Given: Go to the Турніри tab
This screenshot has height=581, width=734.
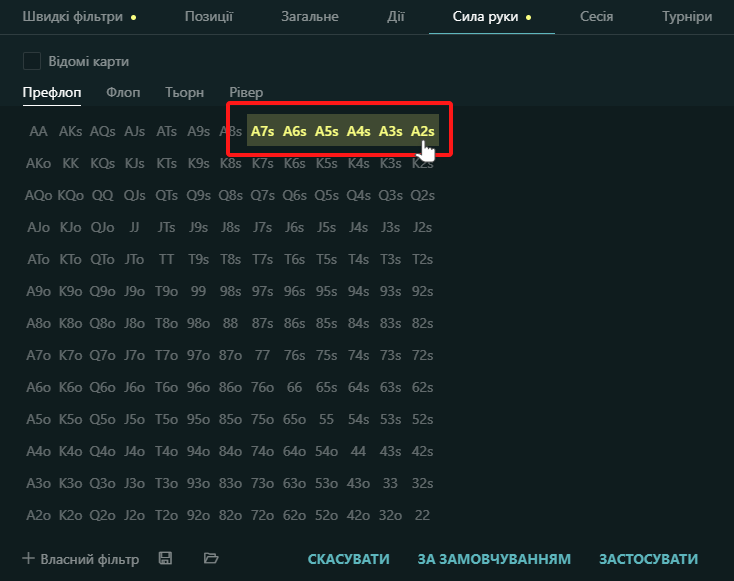Looking at the screenshot, I should click(687, 17).
